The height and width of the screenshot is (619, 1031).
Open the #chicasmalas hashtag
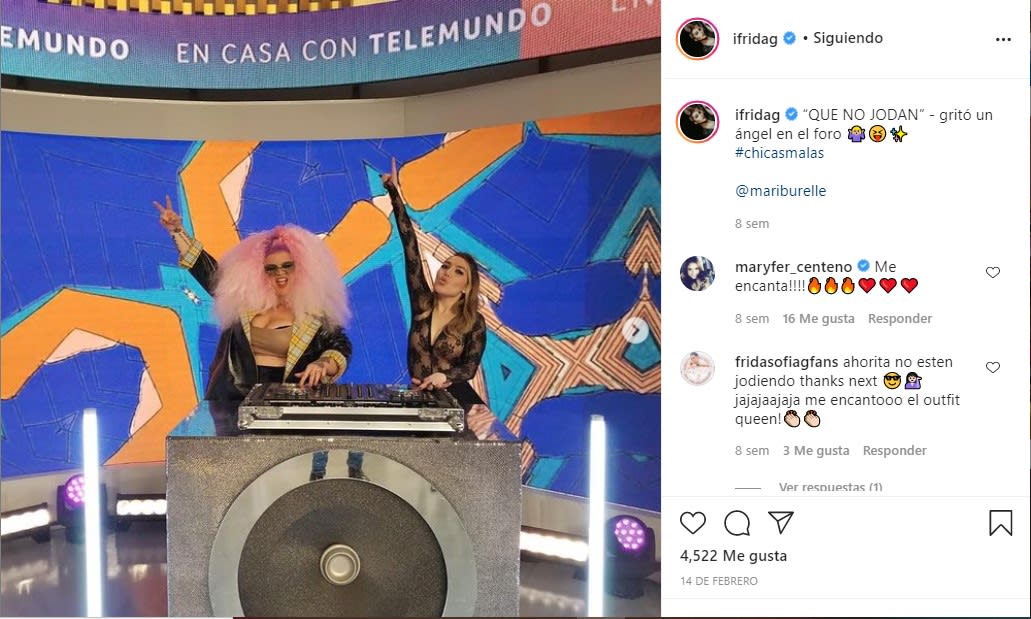779,153
